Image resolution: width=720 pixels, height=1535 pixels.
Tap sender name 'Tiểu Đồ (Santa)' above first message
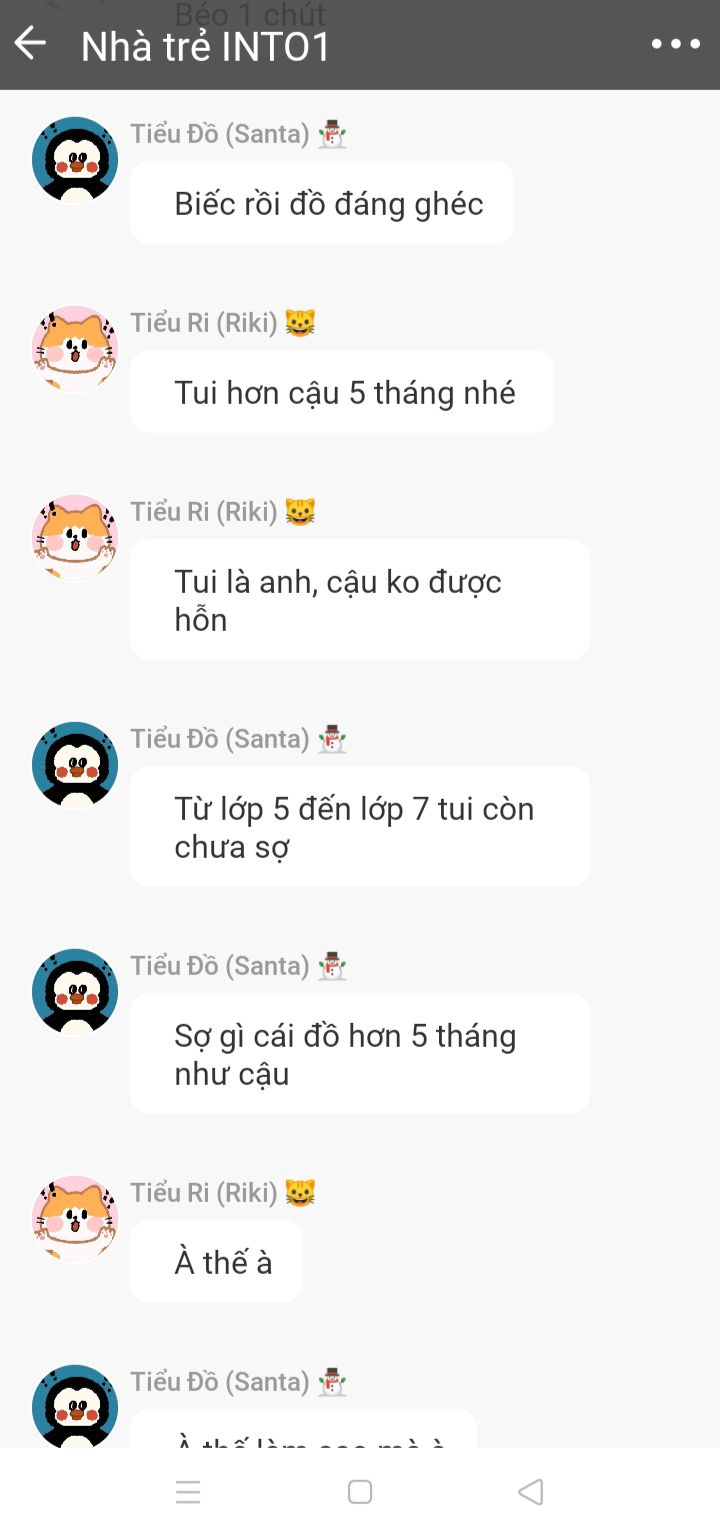220,134
